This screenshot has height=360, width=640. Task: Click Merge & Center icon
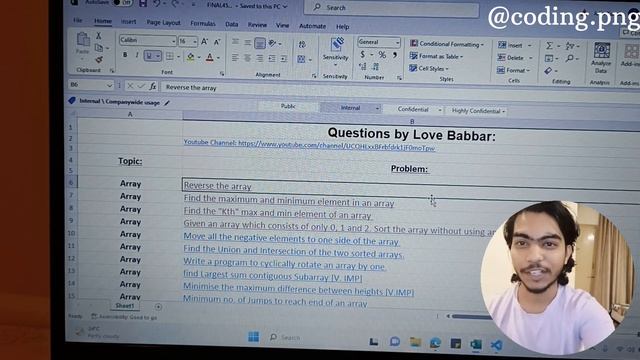tap(301, 60)
